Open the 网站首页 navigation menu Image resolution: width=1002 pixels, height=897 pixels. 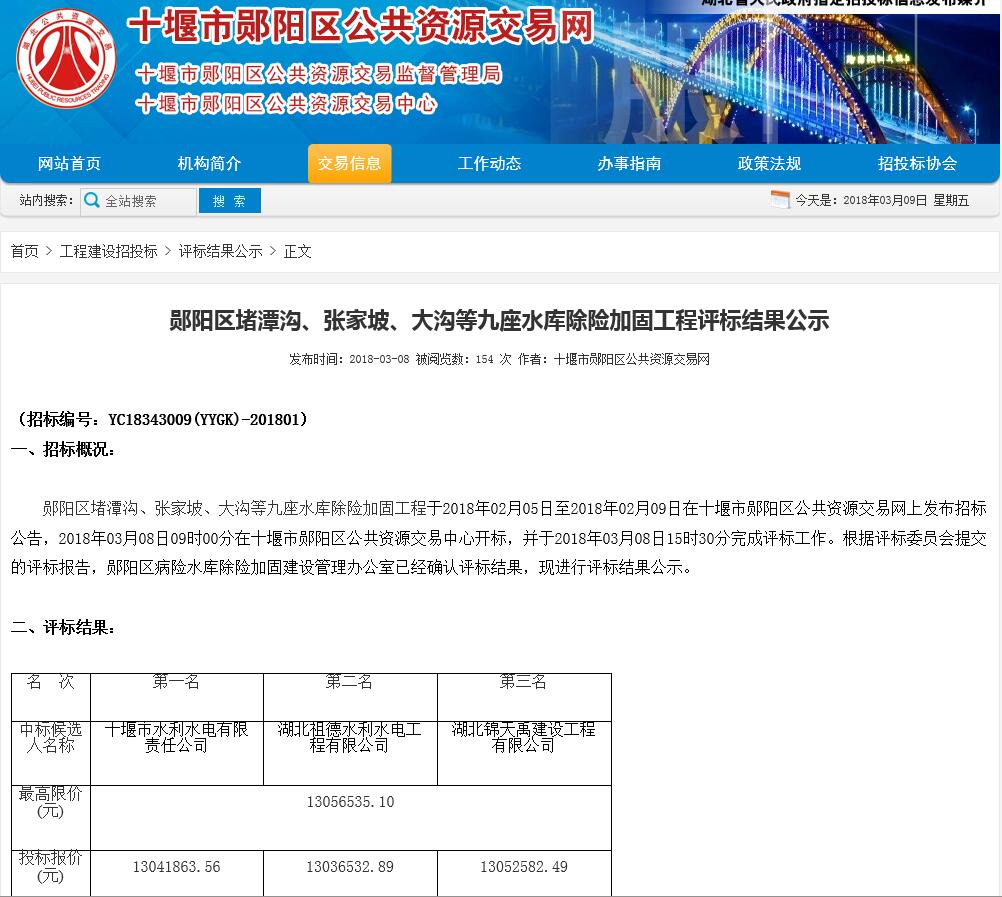tap(68, 163)
